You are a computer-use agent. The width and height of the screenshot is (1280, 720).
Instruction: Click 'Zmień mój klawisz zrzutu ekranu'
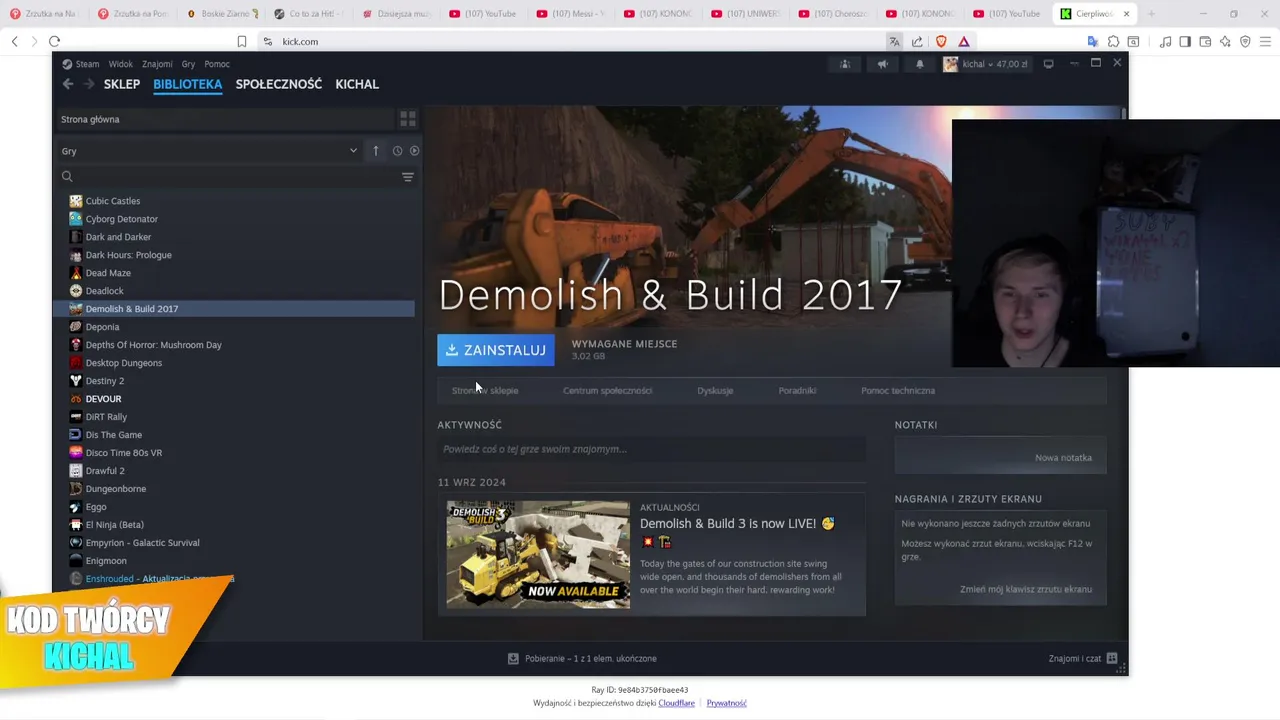pos(1026,589)
